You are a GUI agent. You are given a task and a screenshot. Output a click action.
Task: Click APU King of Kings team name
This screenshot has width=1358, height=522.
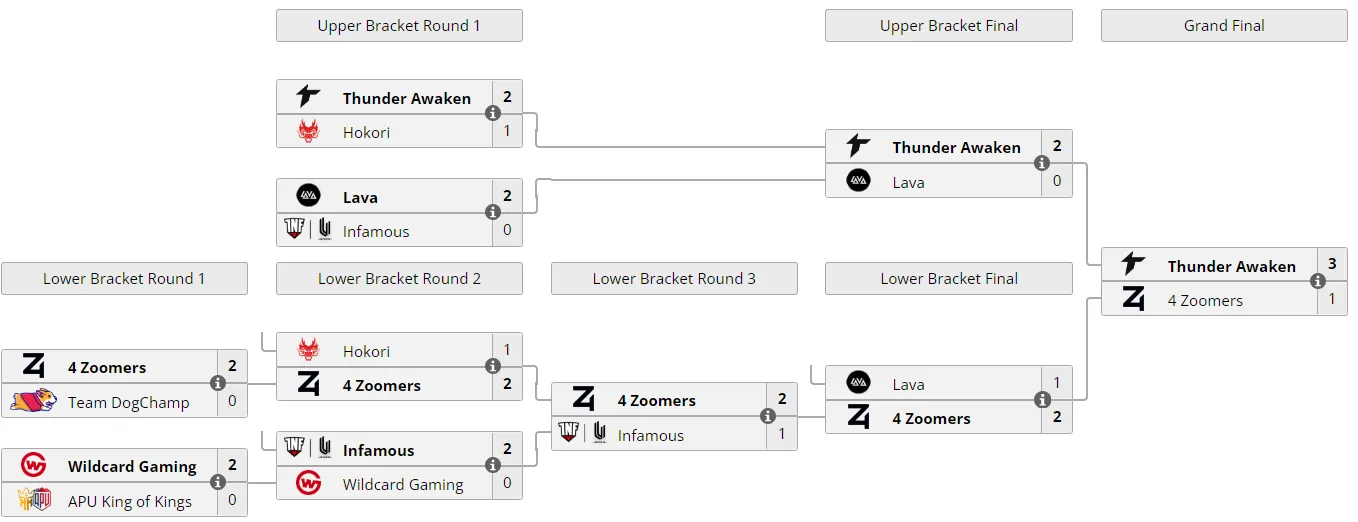coord(130,501)
